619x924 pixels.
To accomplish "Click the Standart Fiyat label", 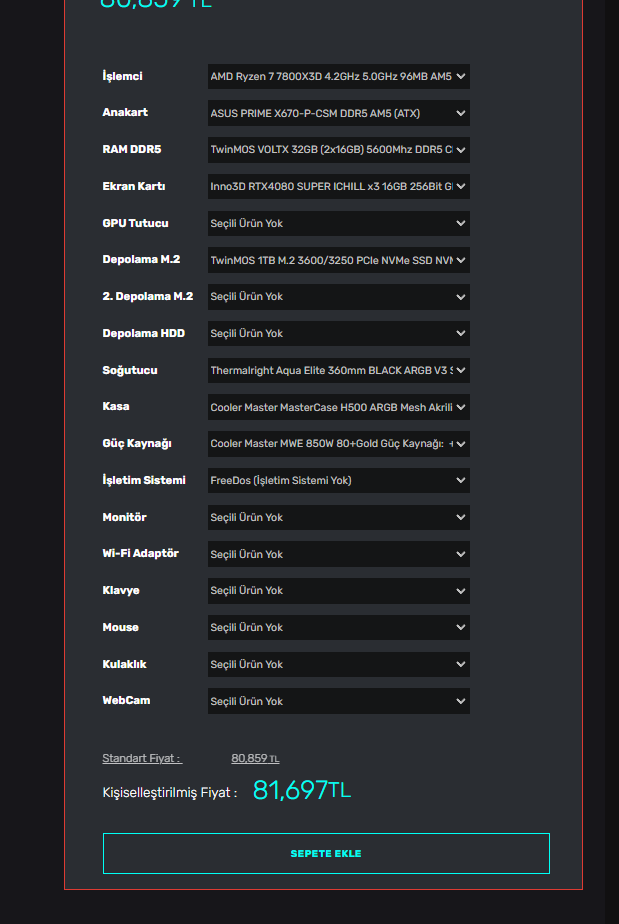I will pos(142,759).
